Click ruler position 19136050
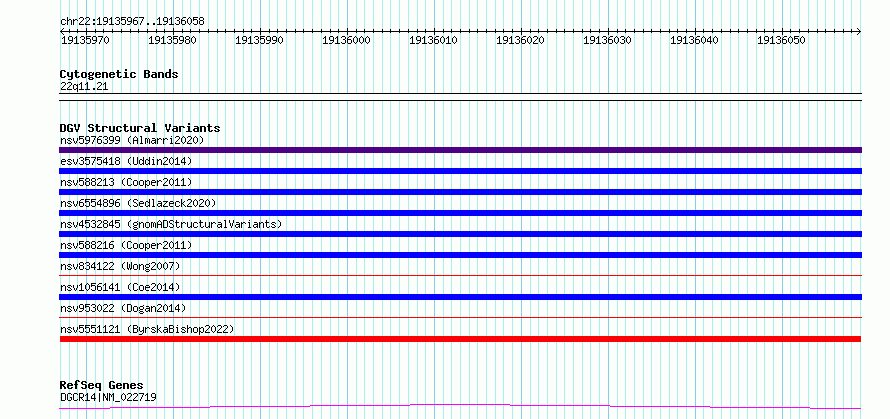 (x=782, y=41)
